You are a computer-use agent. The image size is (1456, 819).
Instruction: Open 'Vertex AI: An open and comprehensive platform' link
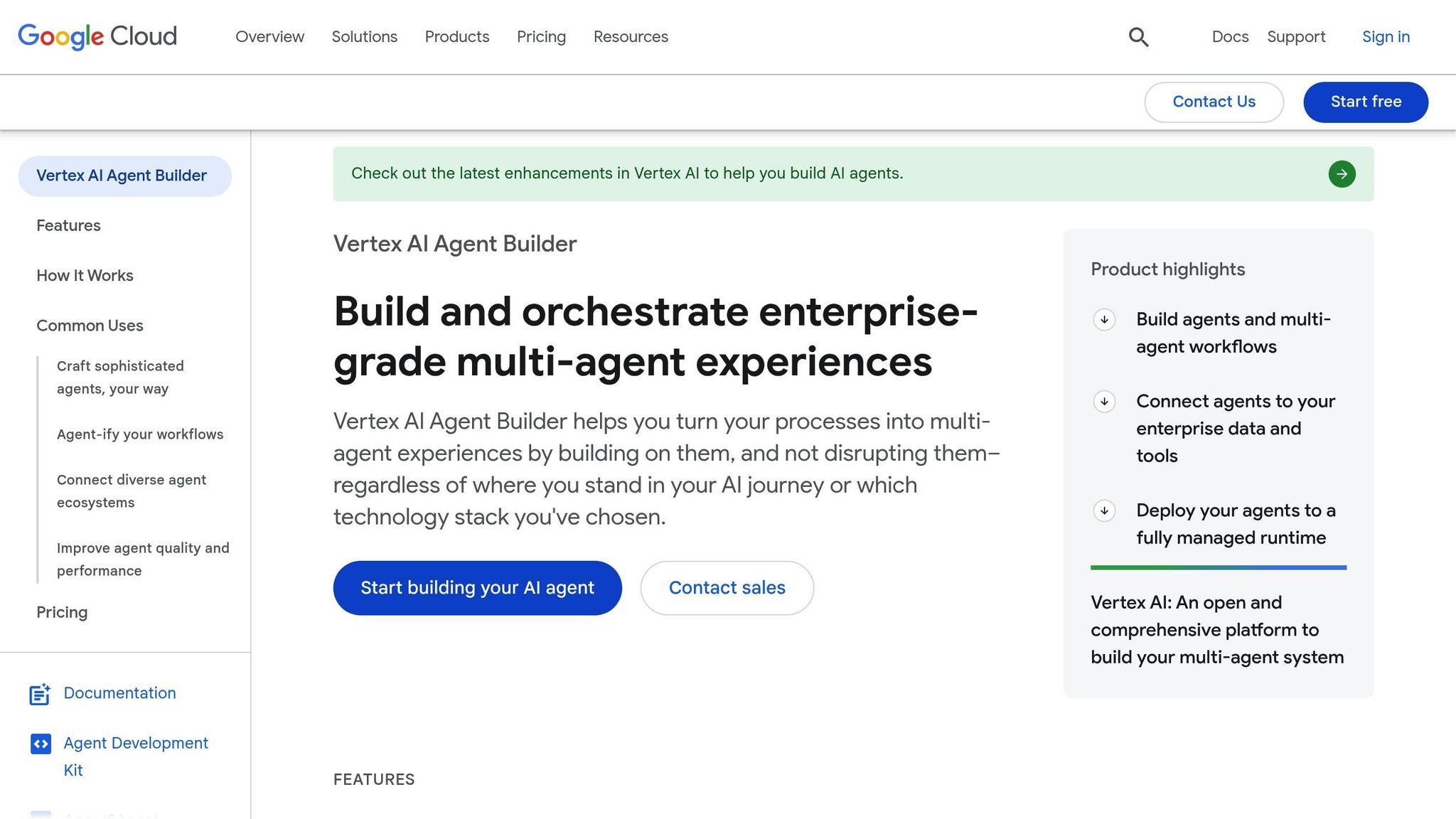pos(1217,630)
